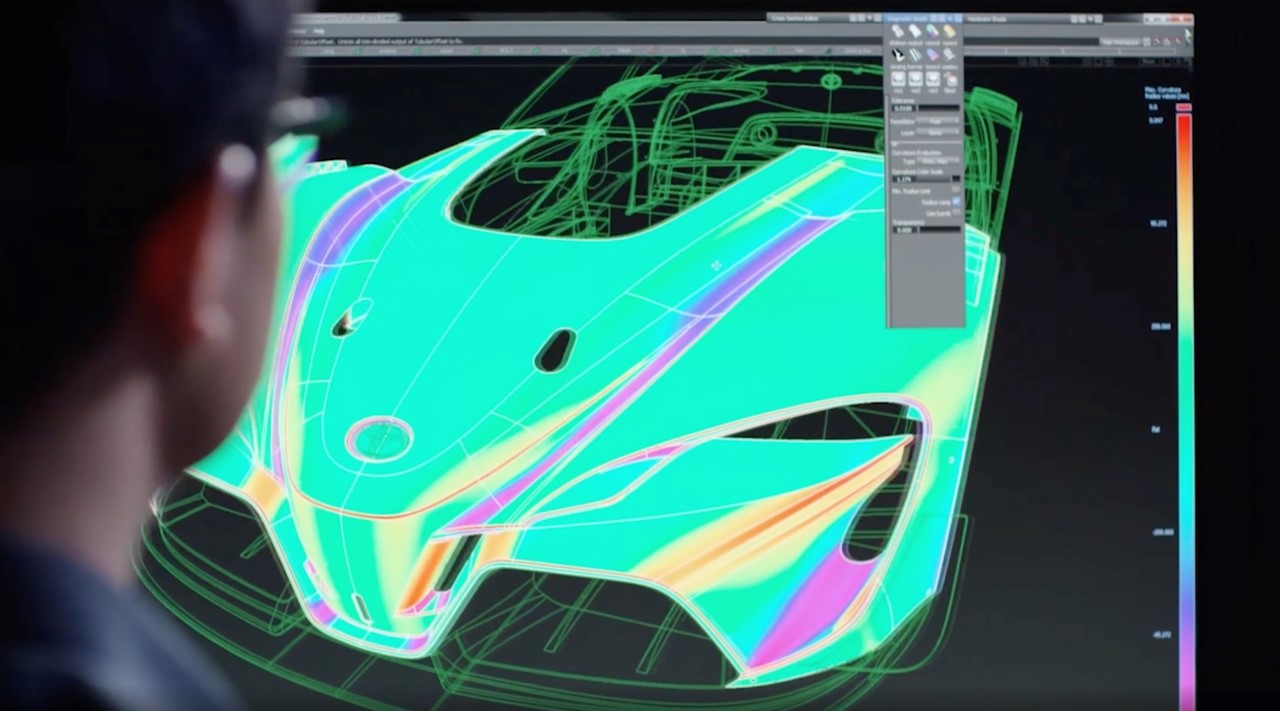The image size is (1280, 711).
Task: Click the Tolerance value input field
Action: [x=904, y=108]
